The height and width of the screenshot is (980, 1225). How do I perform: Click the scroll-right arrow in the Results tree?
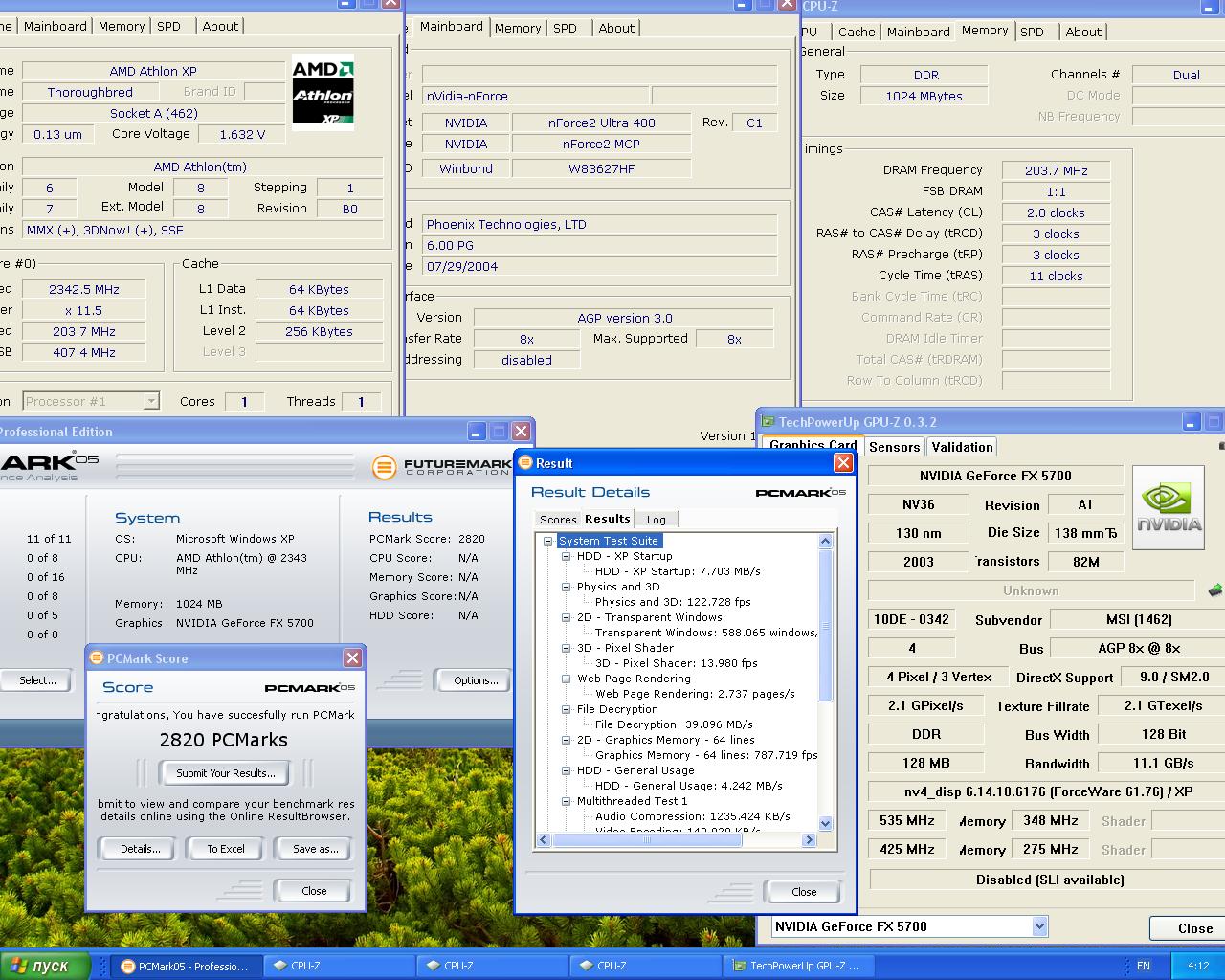[x=809, y=839]
